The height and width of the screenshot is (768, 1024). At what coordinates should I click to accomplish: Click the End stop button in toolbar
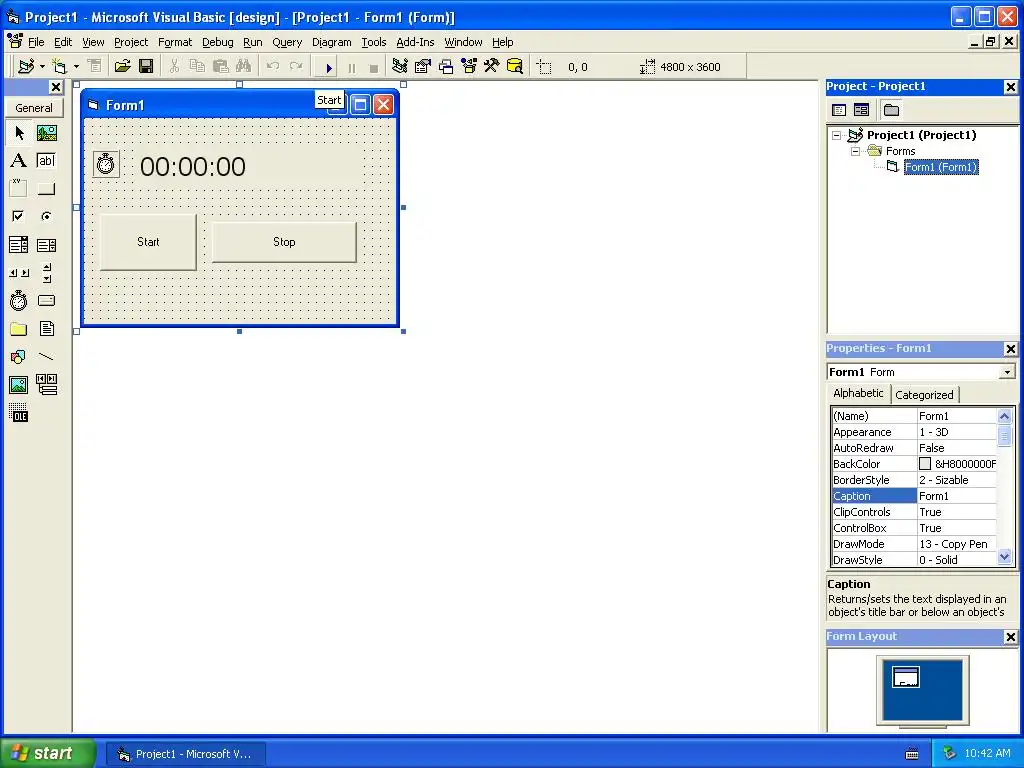374,67
